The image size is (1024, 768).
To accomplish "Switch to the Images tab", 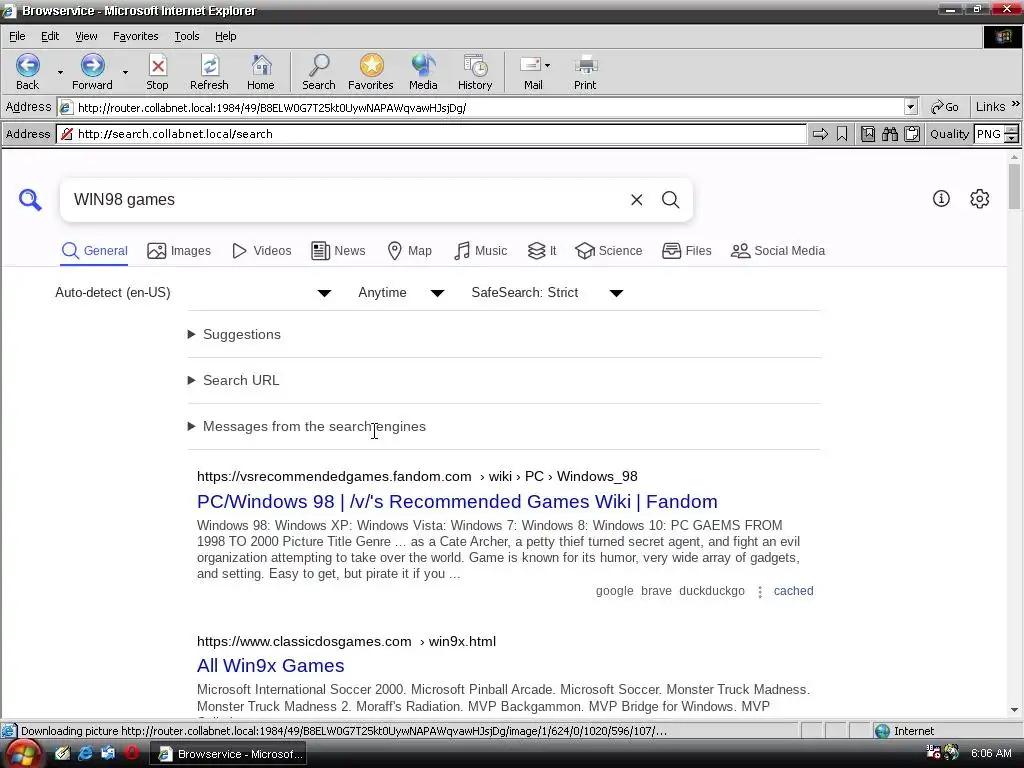I will pos(179,251).
